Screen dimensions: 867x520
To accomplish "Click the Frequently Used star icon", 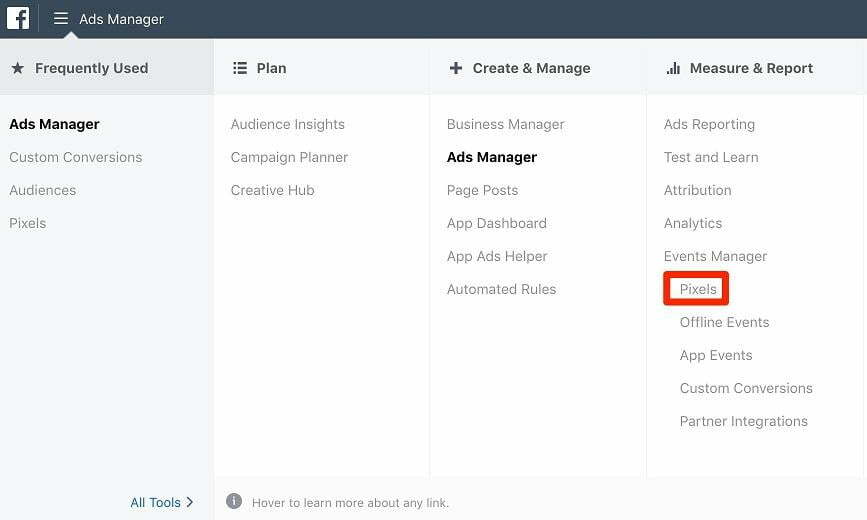I will tap(18, 68).
